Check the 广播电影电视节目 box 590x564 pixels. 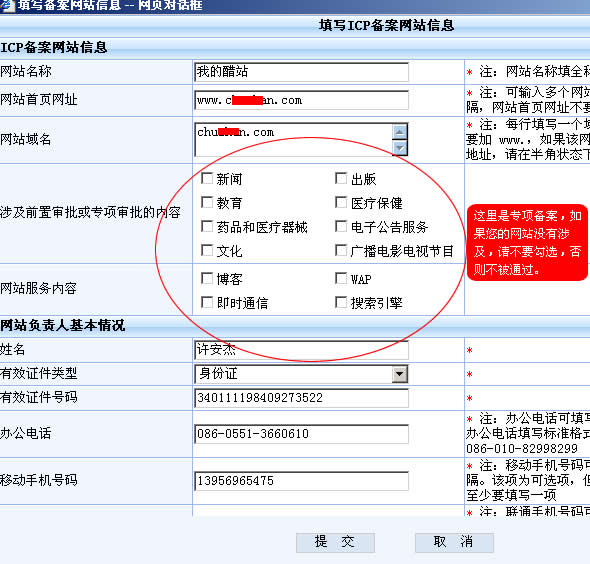(341, 251)
